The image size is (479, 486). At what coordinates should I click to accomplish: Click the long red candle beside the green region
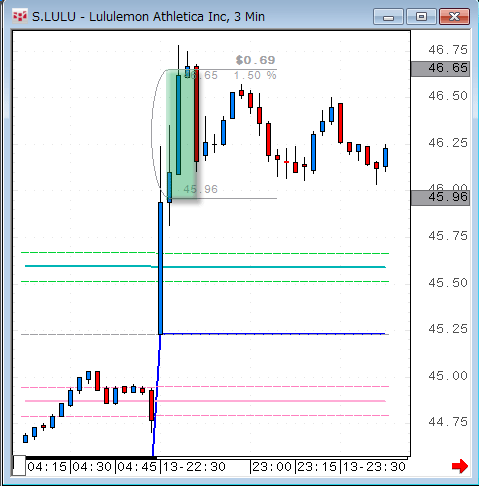(196, 114)
